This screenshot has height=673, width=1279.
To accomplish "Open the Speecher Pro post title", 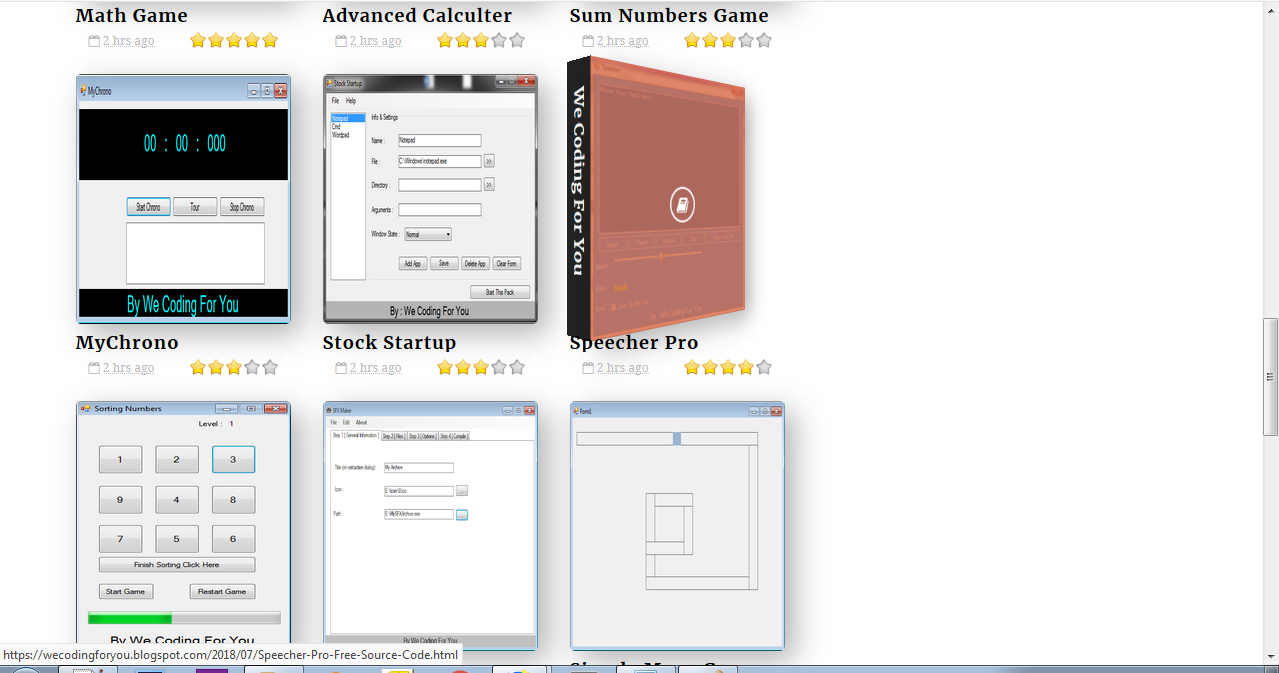I will click(x=634, y=342).
